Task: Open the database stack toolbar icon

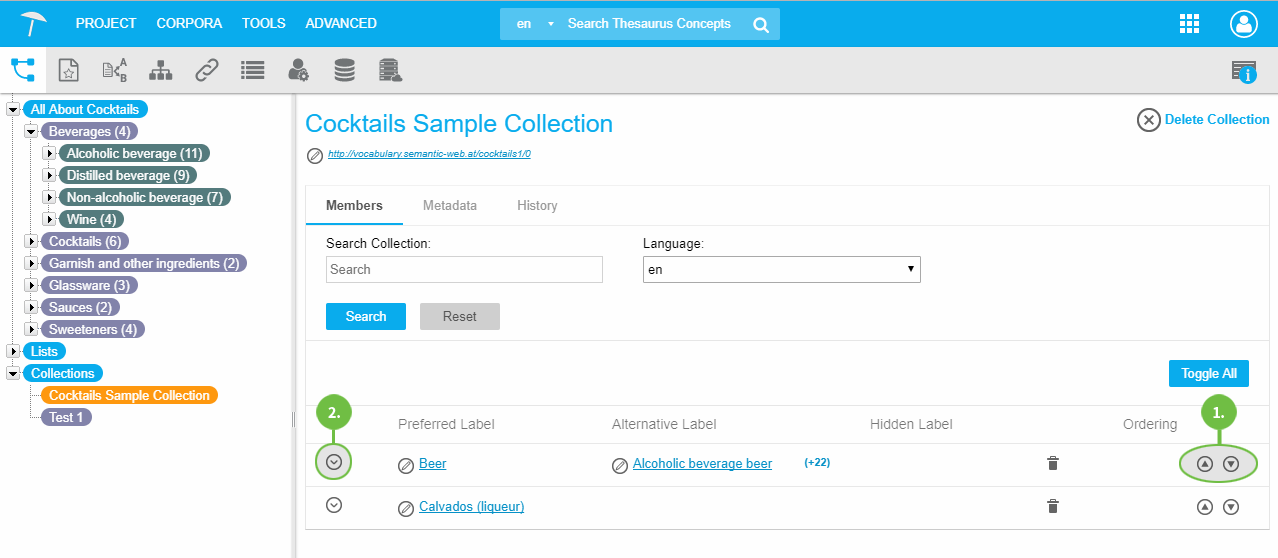Action: click(344, 70)
